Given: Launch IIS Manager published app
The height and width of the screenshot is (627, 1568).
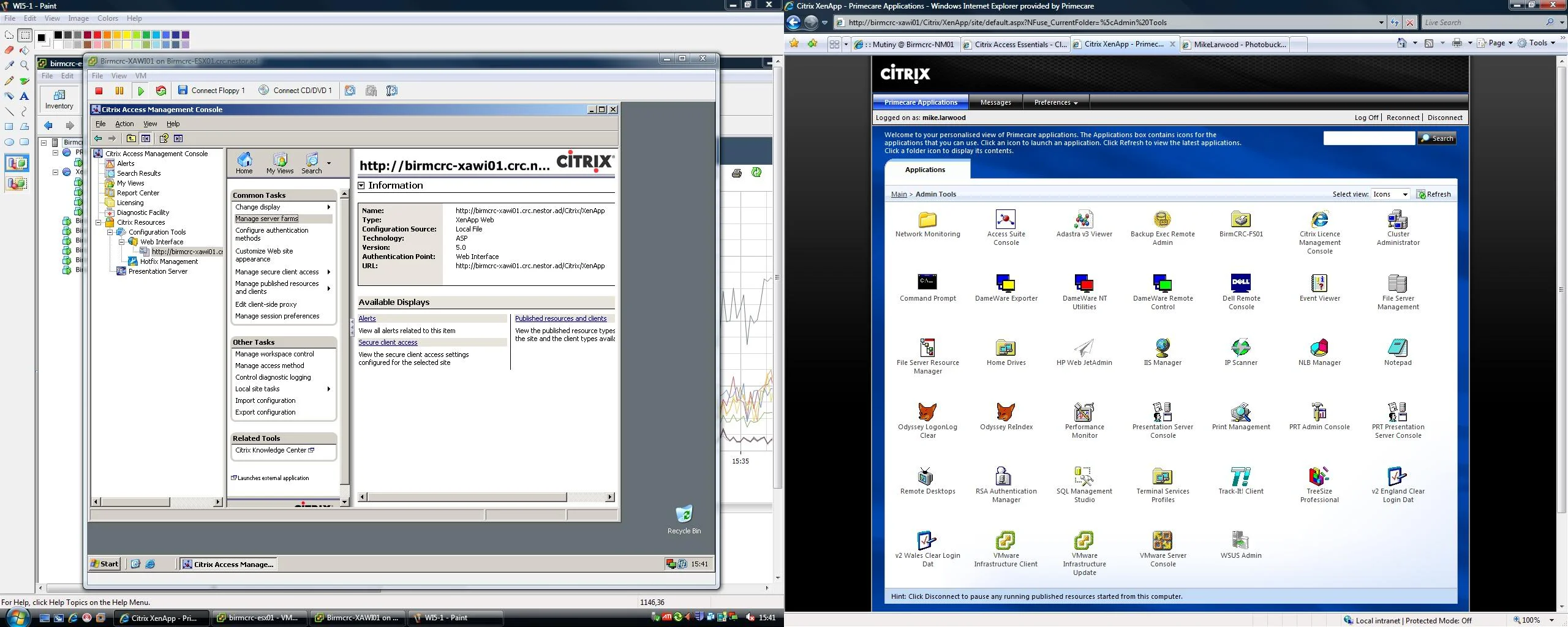Looking at the screenshot, I should pos(1163,353).
